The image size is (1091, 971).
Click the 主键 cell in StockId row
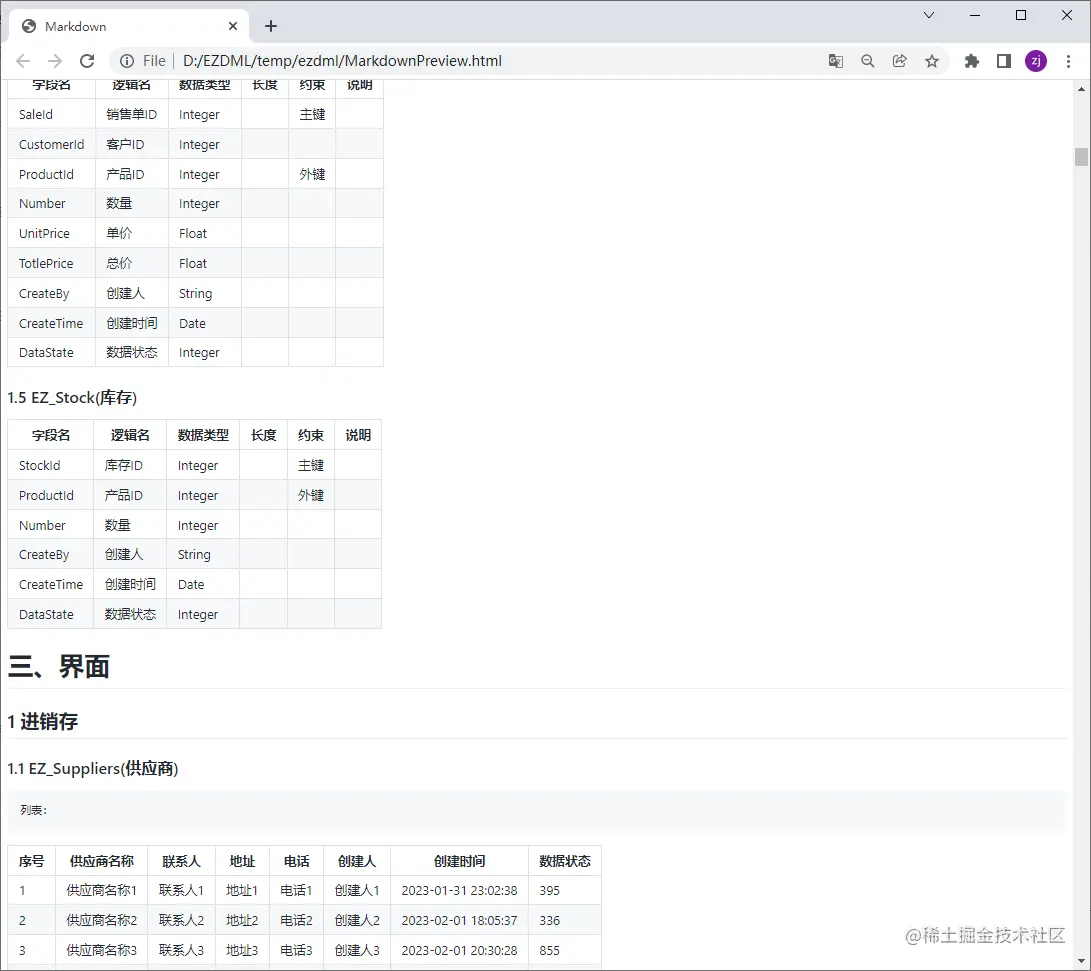(x=311, y=465)
